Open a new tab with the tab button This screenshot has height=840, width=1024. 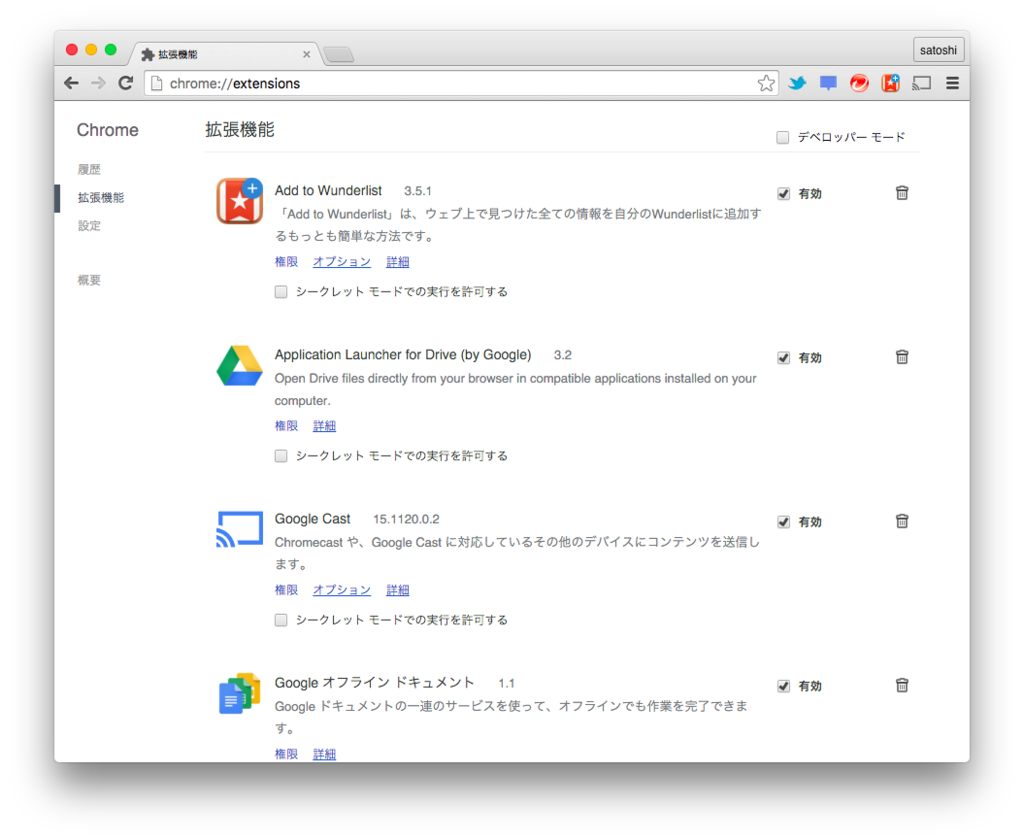coord(338,54)
